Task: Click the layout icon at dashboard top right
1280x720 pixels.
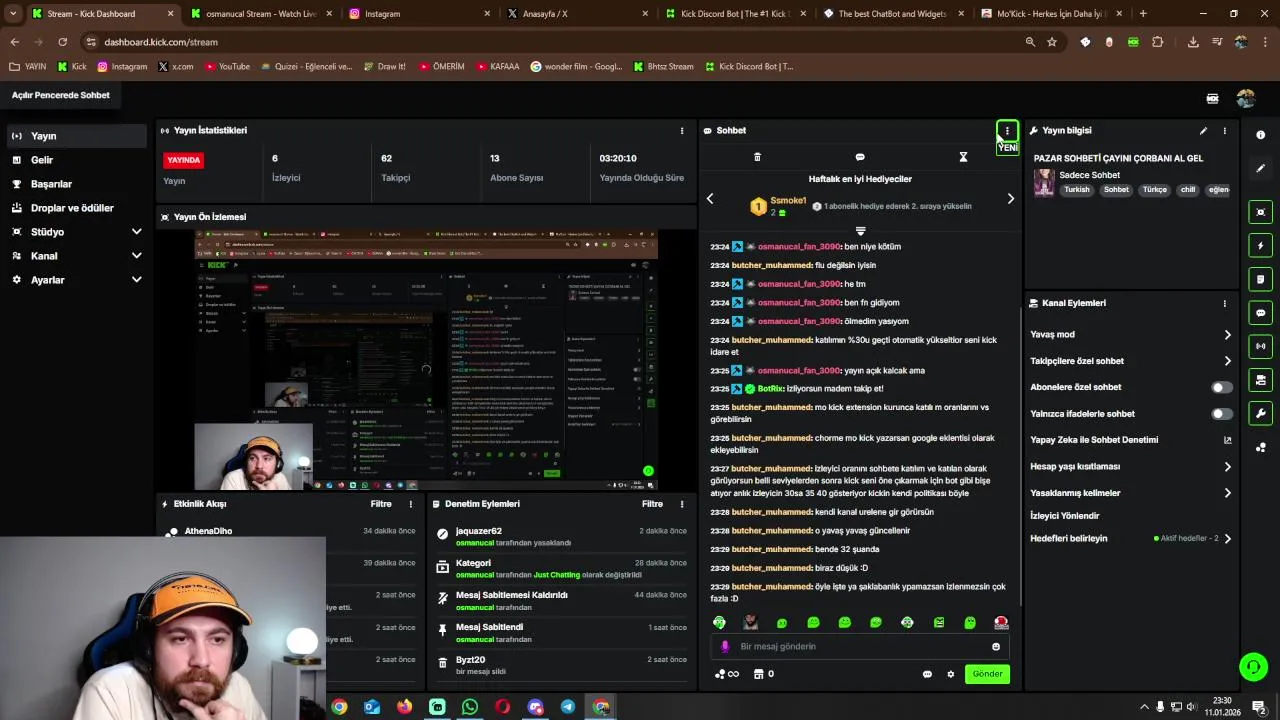Action: point(1212,99)
